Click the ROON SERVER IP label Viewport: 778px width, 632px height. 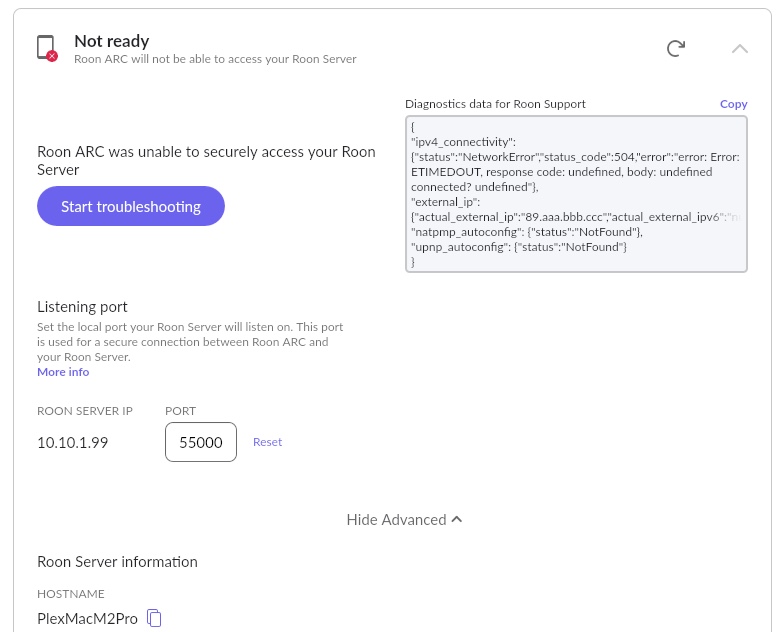tap(85, 411)
